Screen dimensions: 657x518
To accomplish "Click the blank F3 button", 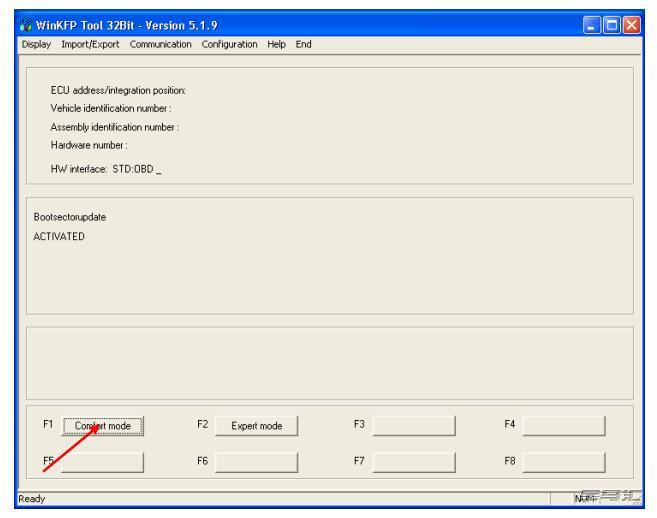I will coord(414,426).
